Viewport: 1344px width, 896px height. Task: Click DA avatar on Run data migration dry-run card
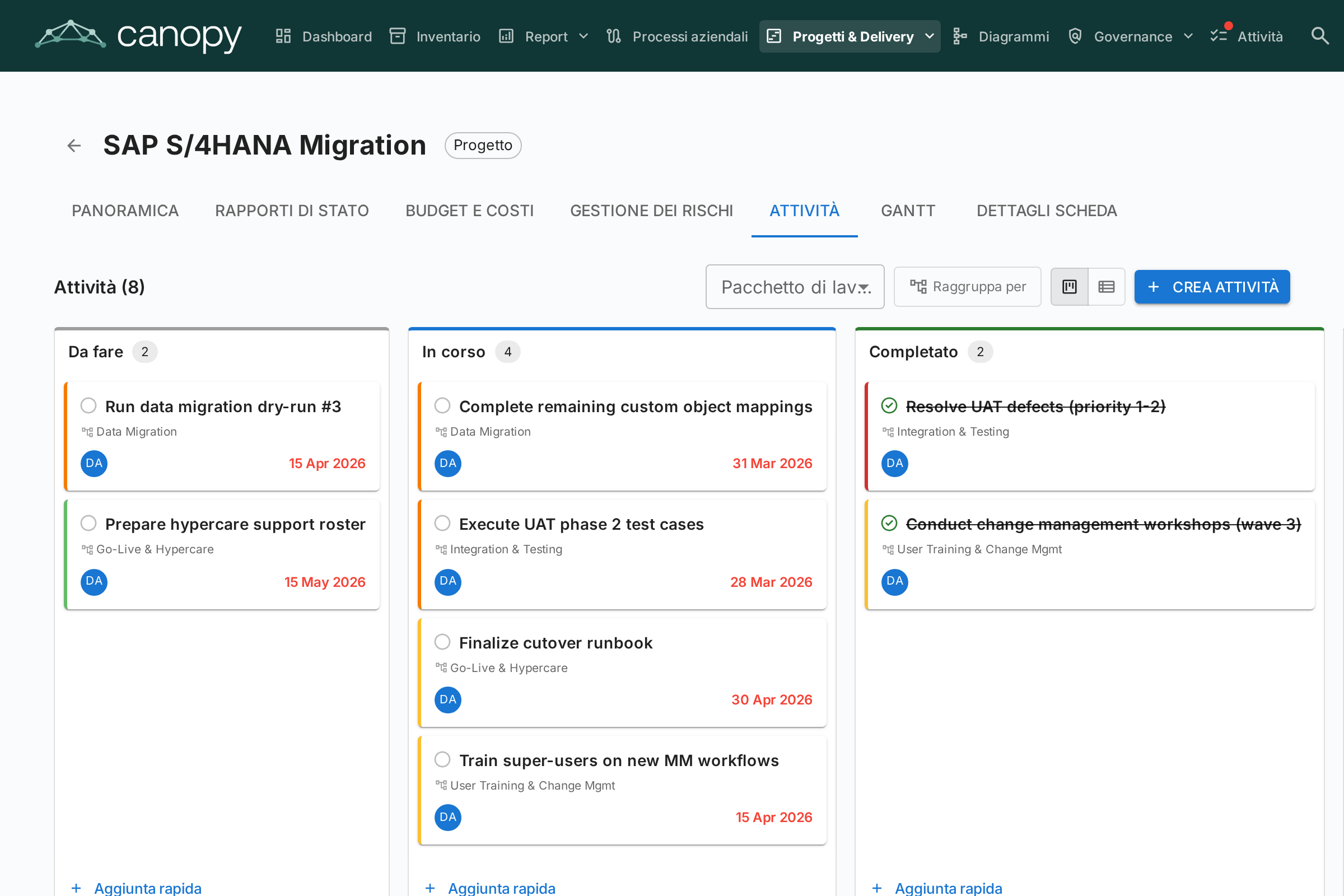tap(94, 464)
